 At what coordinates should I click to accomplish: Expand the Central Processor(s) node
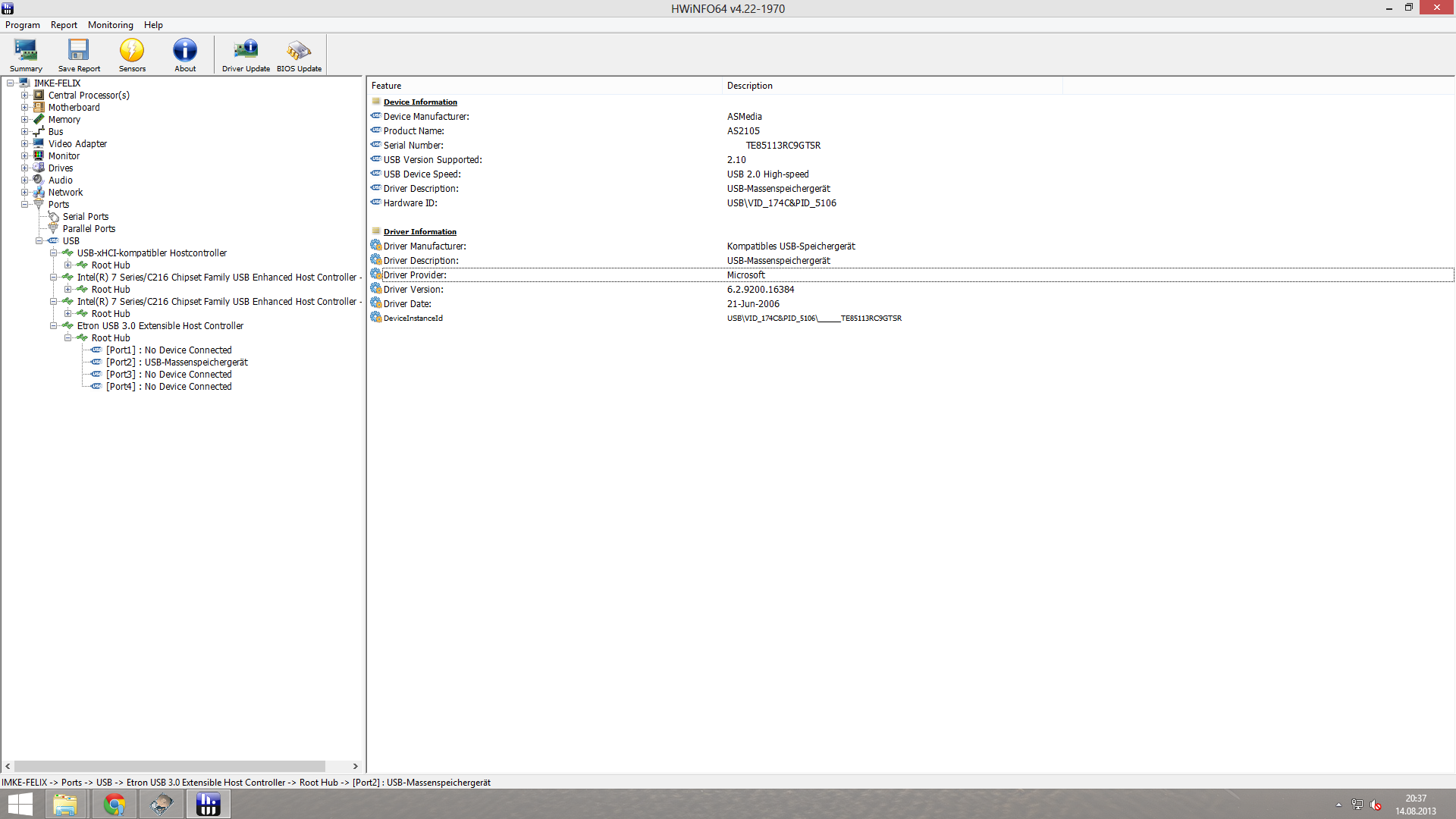24,96
